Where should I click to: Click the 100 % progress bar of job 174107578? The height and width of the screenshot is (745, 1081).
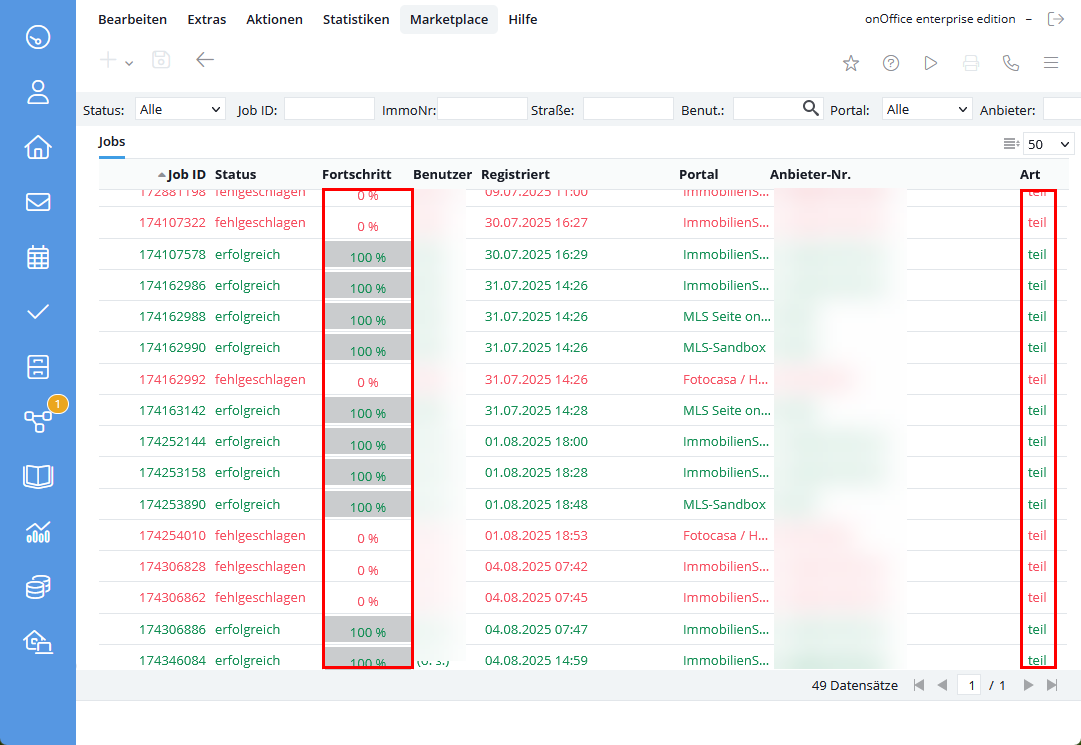tap(368, 255)
